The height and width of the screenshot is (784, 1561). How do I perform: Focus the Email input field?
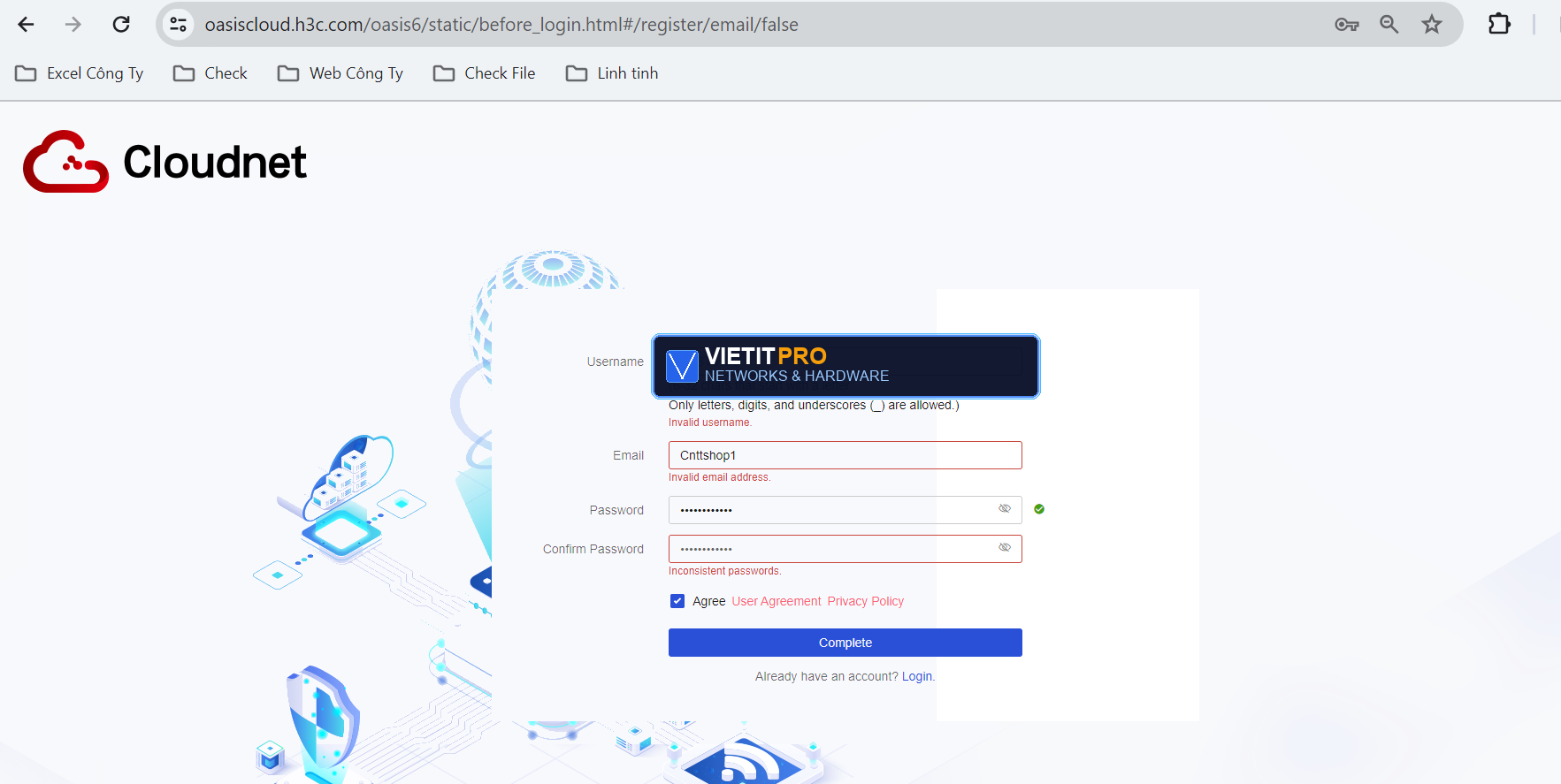pyautogui.click(x=846, y=455)
